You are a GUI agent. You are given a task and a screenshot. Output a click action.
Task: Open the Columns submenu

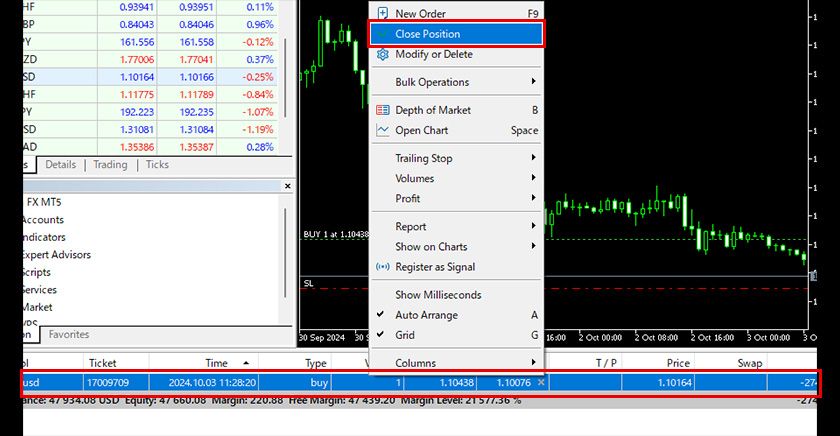tap(415, 363)
